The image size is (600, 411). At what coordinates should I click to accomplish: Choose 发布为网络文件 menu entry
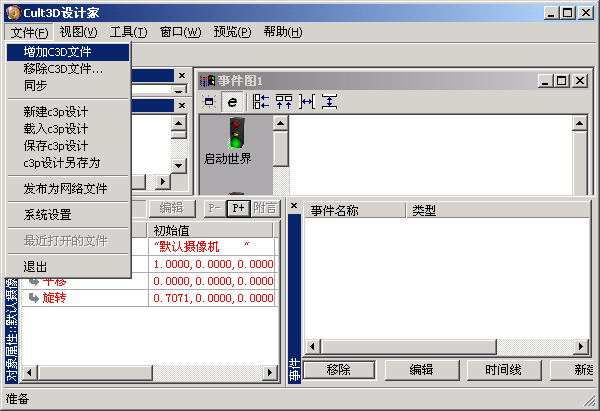(68, 189)
